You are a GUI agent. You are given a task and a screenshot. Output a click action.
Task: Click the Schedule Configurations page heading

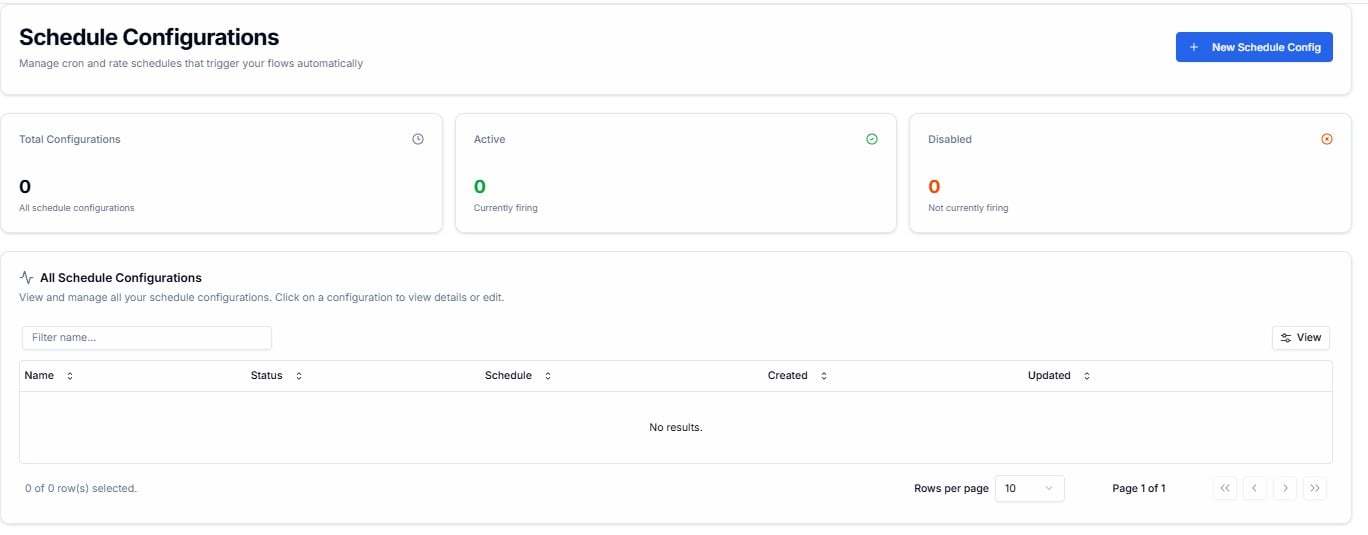[149, 37]
